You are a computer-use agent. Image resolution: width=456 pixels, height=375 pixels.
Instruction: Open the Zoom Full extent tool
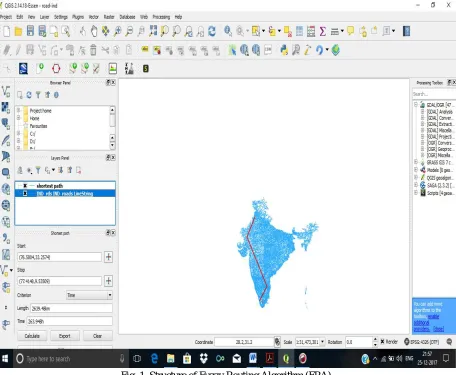pyautogui.click(x=153, y=31)
